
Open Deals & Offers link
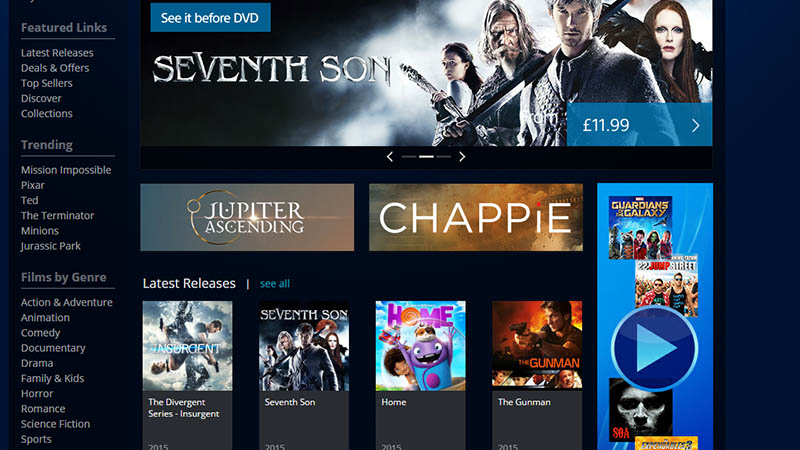point(55,68)
